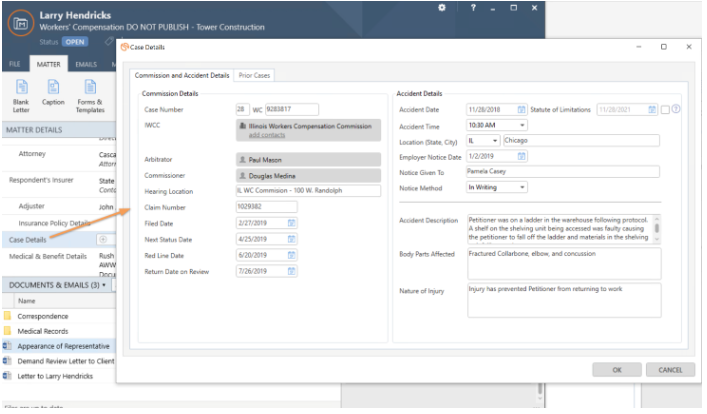Viewport: 707px width, 414px height.
Task: Open calendar picker for Return Date on Review
Action: 291,271
